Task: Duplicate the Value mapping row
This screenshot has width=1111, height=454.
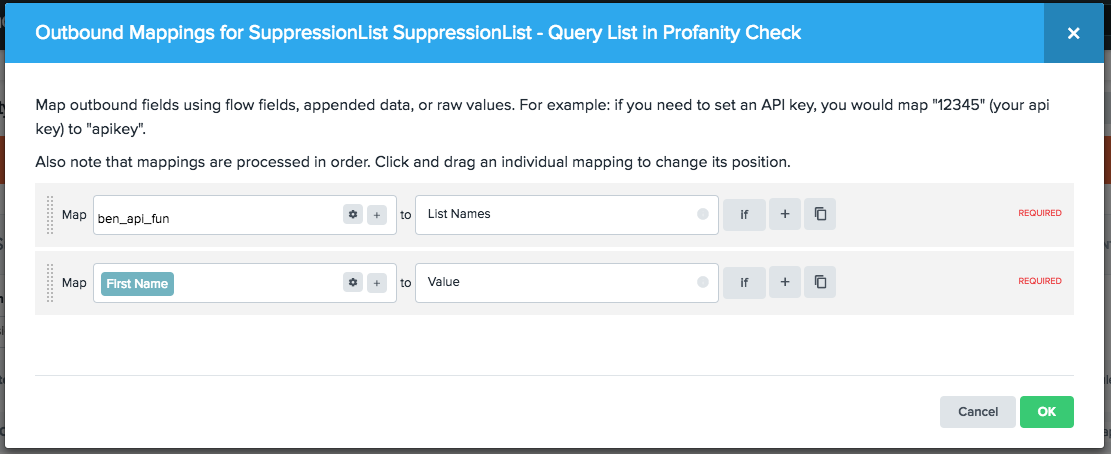Action: click(820, 283)
